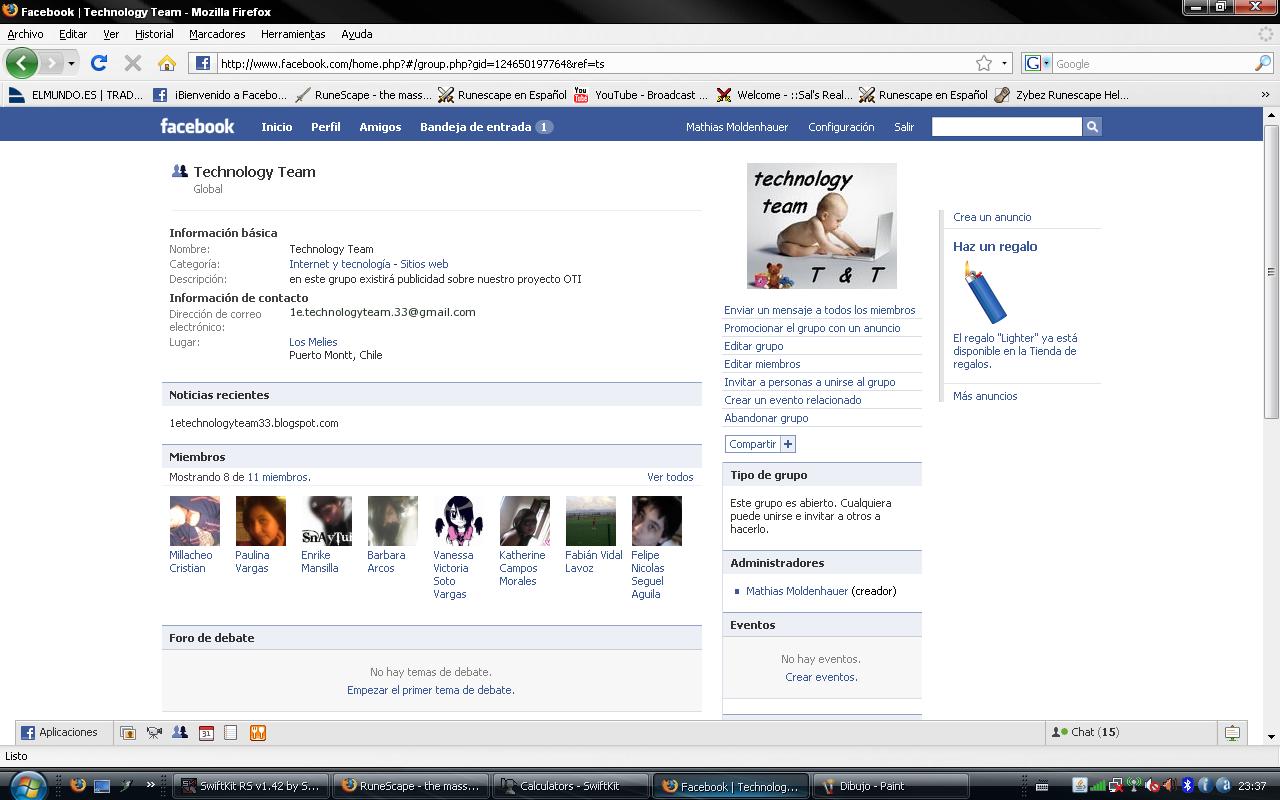1280x800 pixels.
Task: Click the Lighter gift image
Action: pos(985,292)
